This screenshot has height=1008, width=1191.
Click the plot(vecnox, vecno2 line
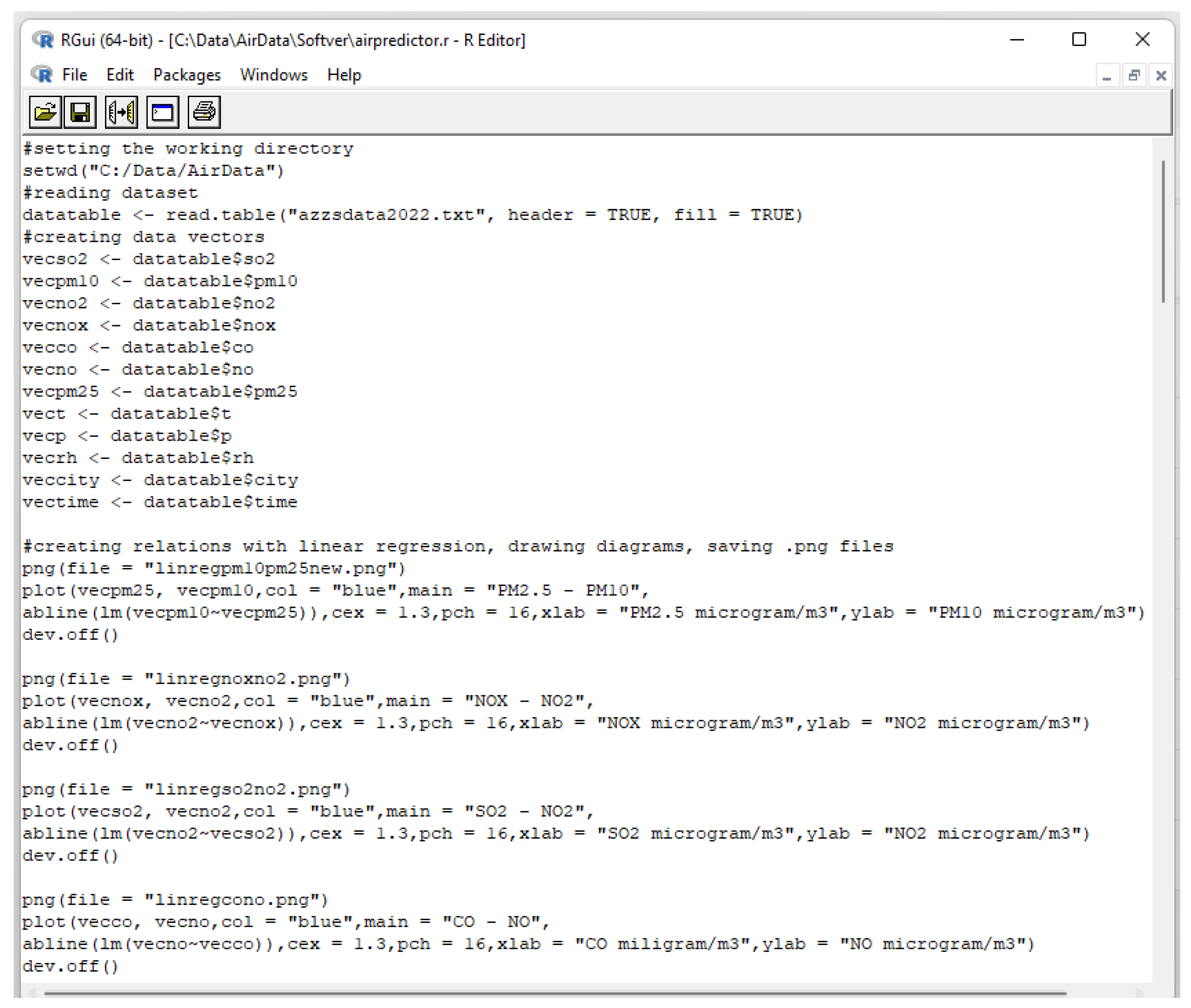(x=309, y=701)
